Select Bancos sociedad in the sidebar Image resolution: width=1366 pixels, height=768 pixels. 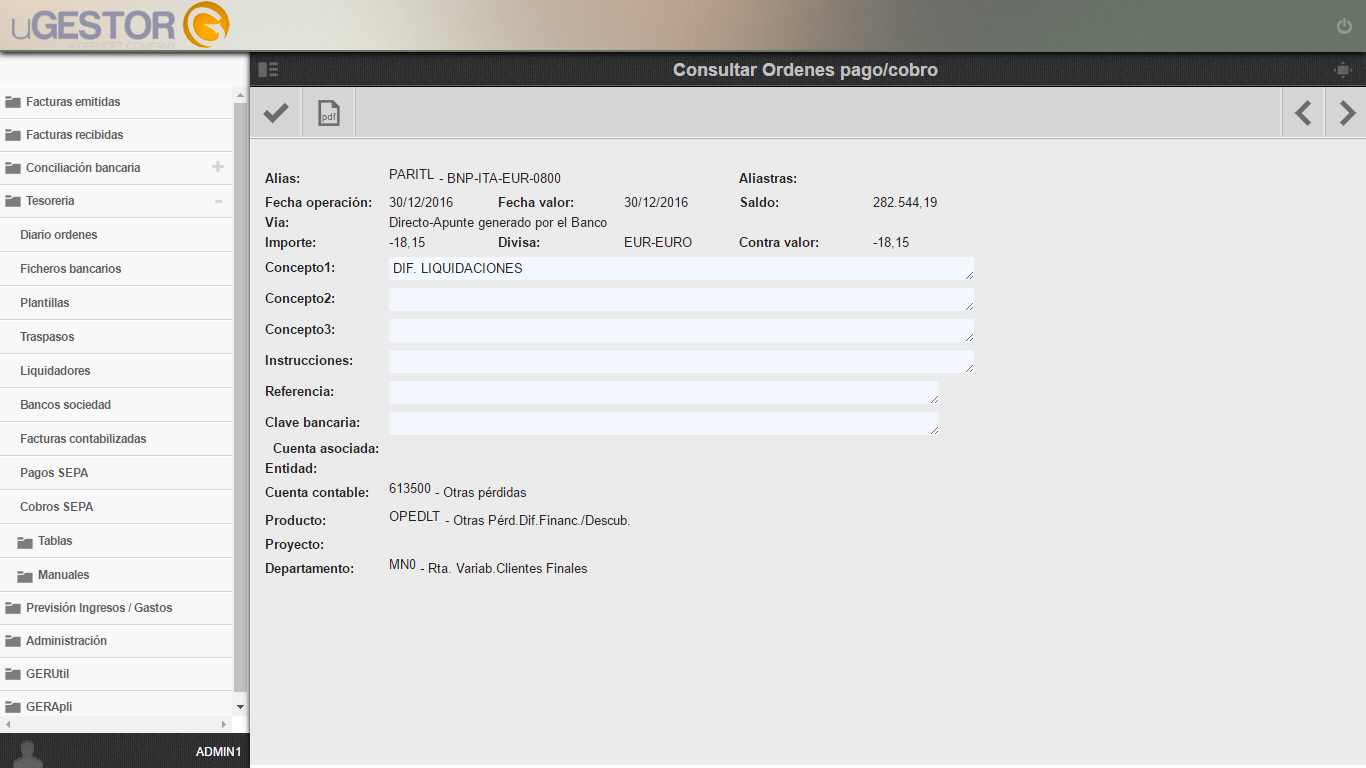[117, 405]
